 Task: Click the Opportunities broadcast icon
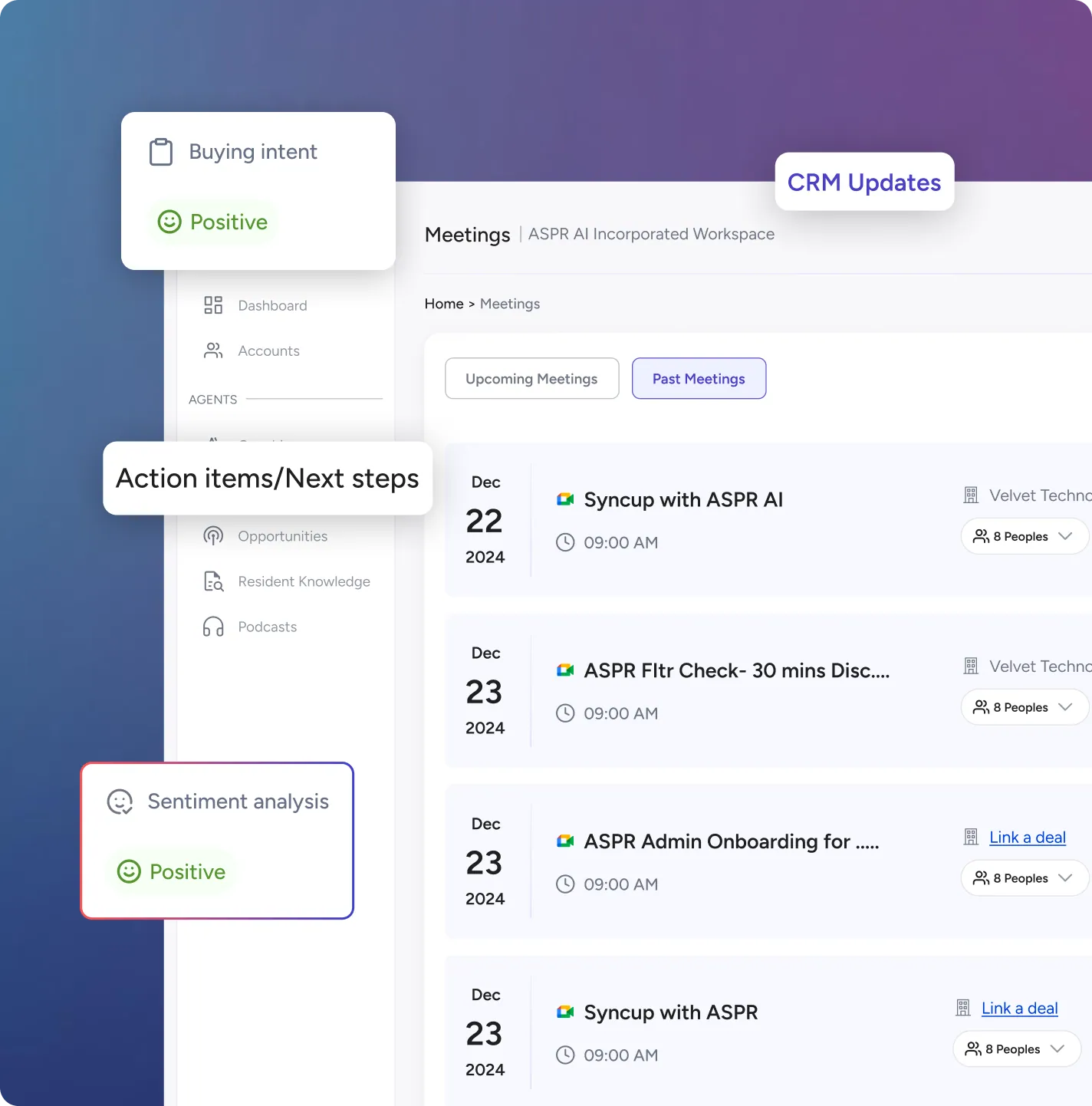(213, 535)
